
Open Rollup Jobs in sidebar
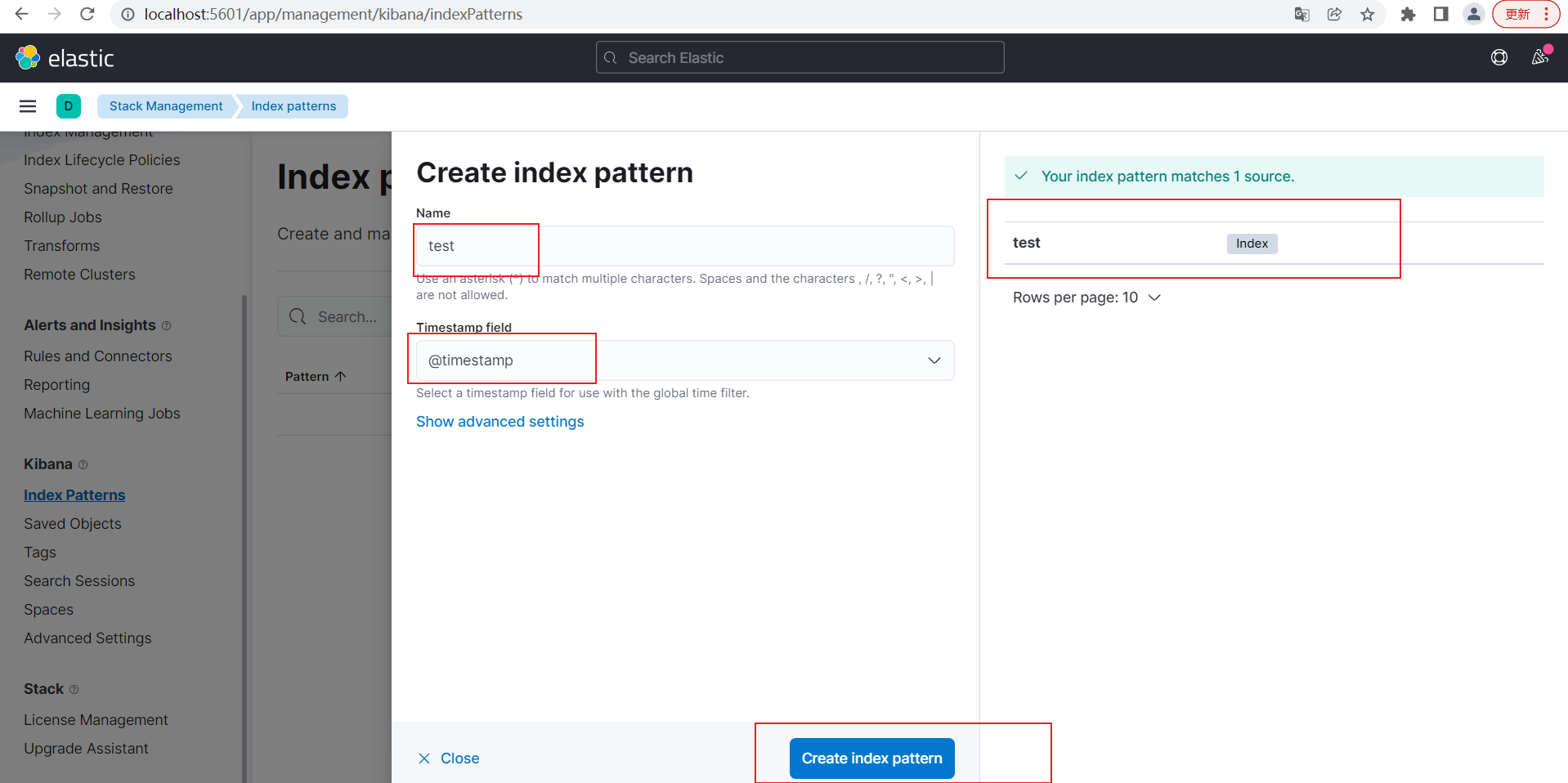coord(63,217)
